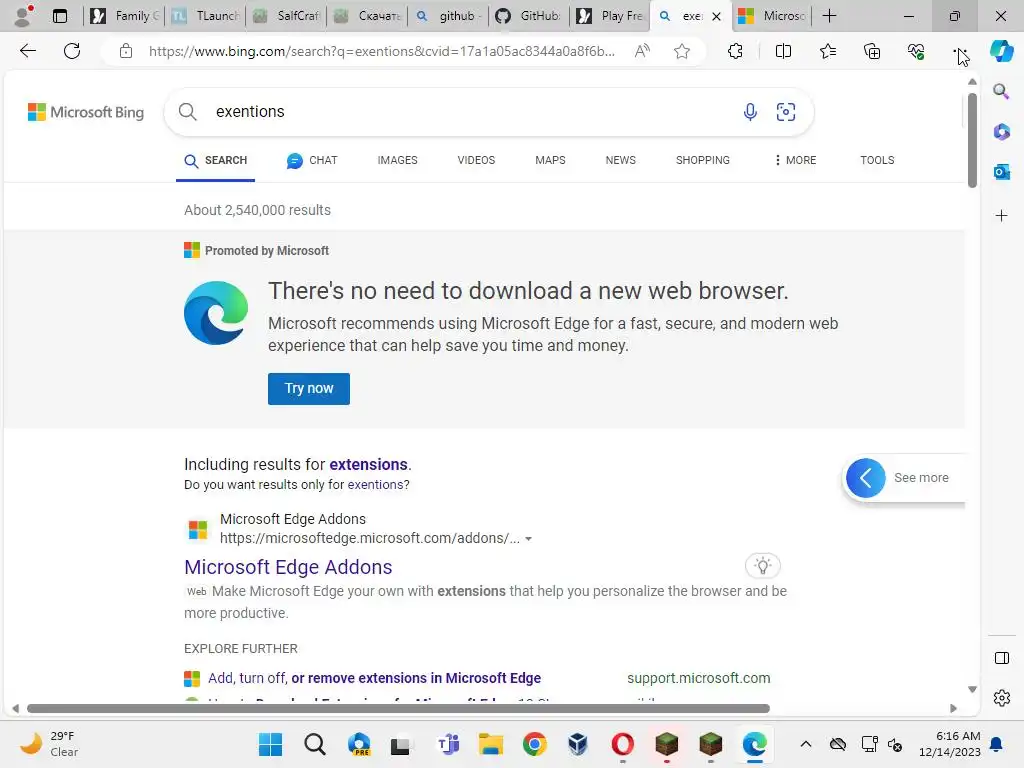The height and width of the screenshot is (768, 1024).
Task: Open the Collections icon
Action: pos(872,51)
